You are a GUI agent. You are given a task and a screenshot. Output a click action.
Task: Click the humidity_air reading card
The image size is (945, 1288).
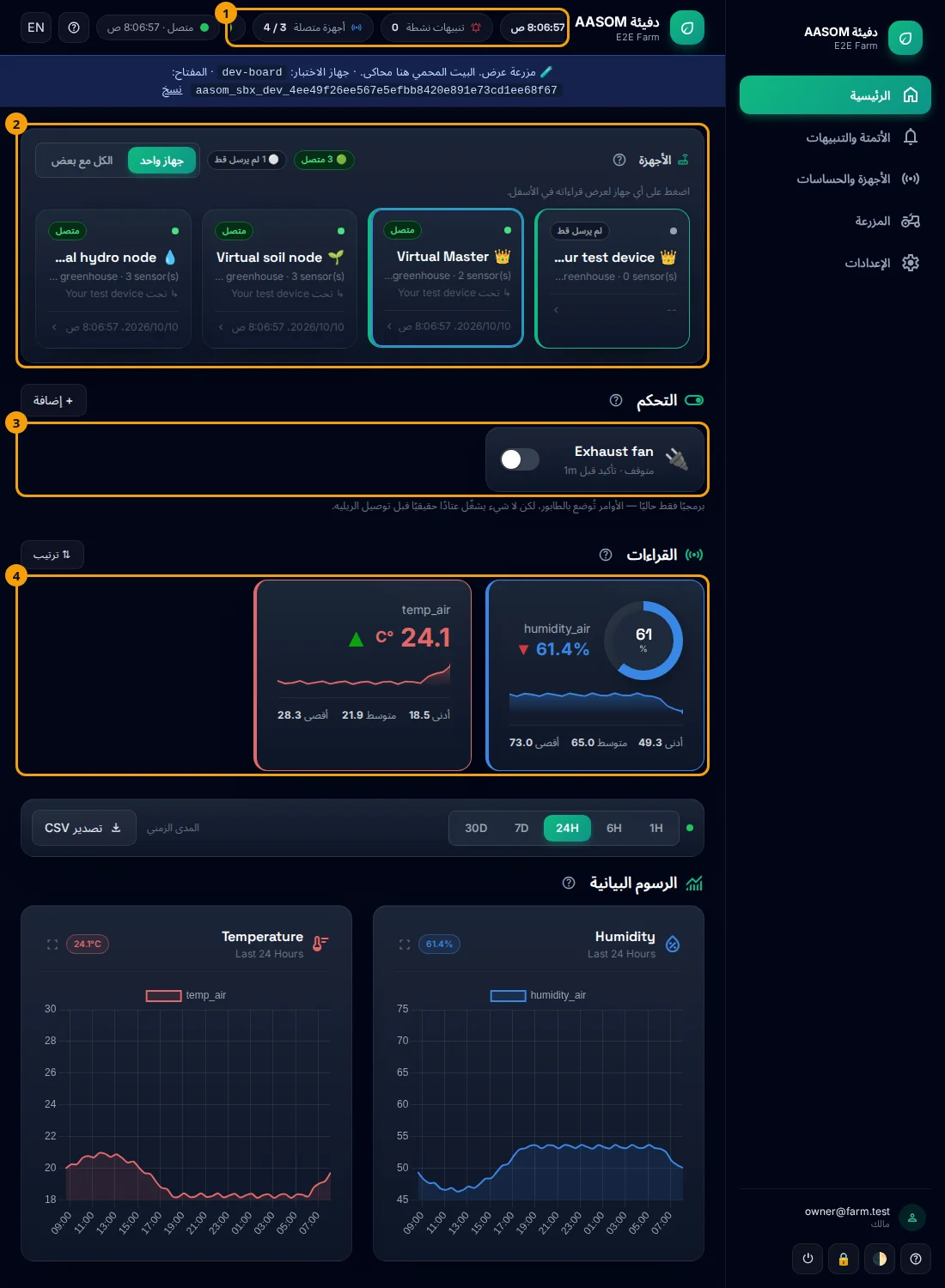click(x=595, y=675)
